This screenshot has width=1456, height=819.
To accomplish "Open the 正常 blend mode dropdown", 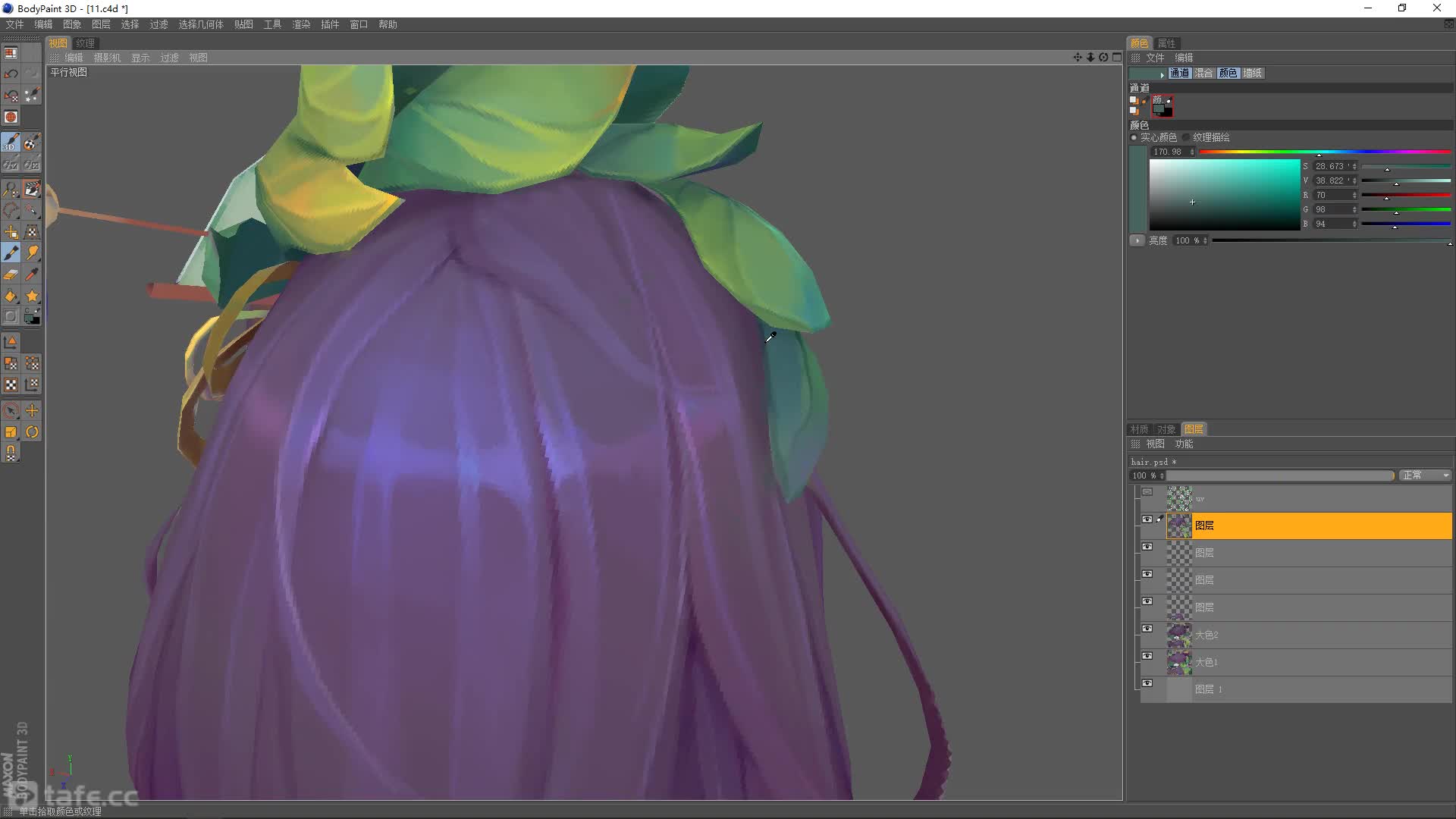I will tap(1426, 475).
